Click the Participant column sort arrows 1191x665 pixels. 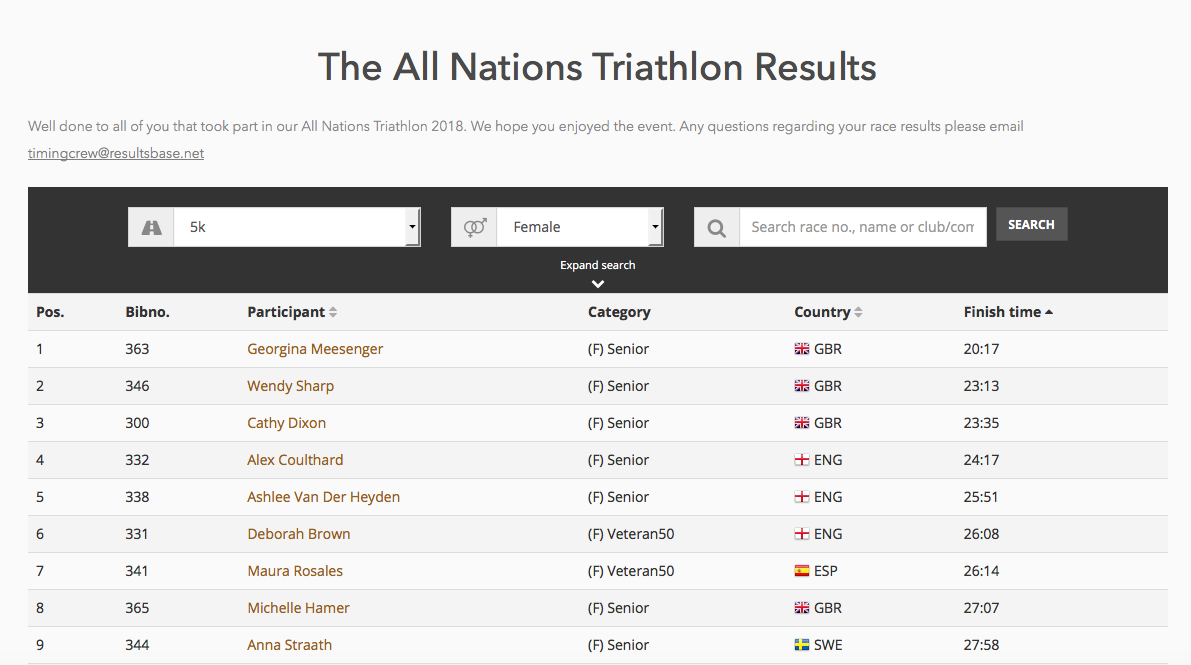click(x=333, y=312)
